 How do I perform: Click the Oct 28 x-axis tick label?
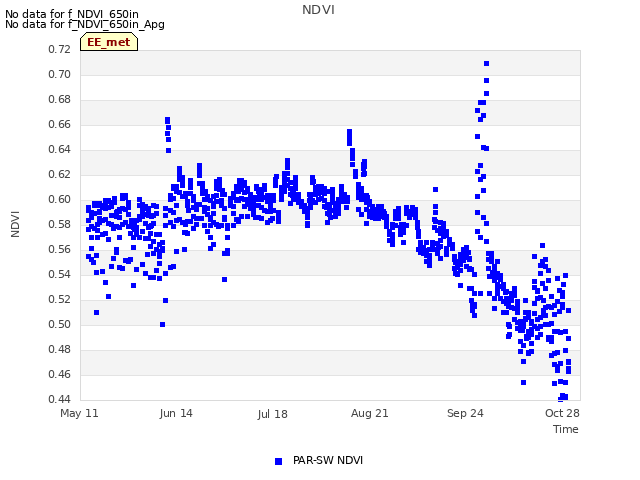[562, 413]
